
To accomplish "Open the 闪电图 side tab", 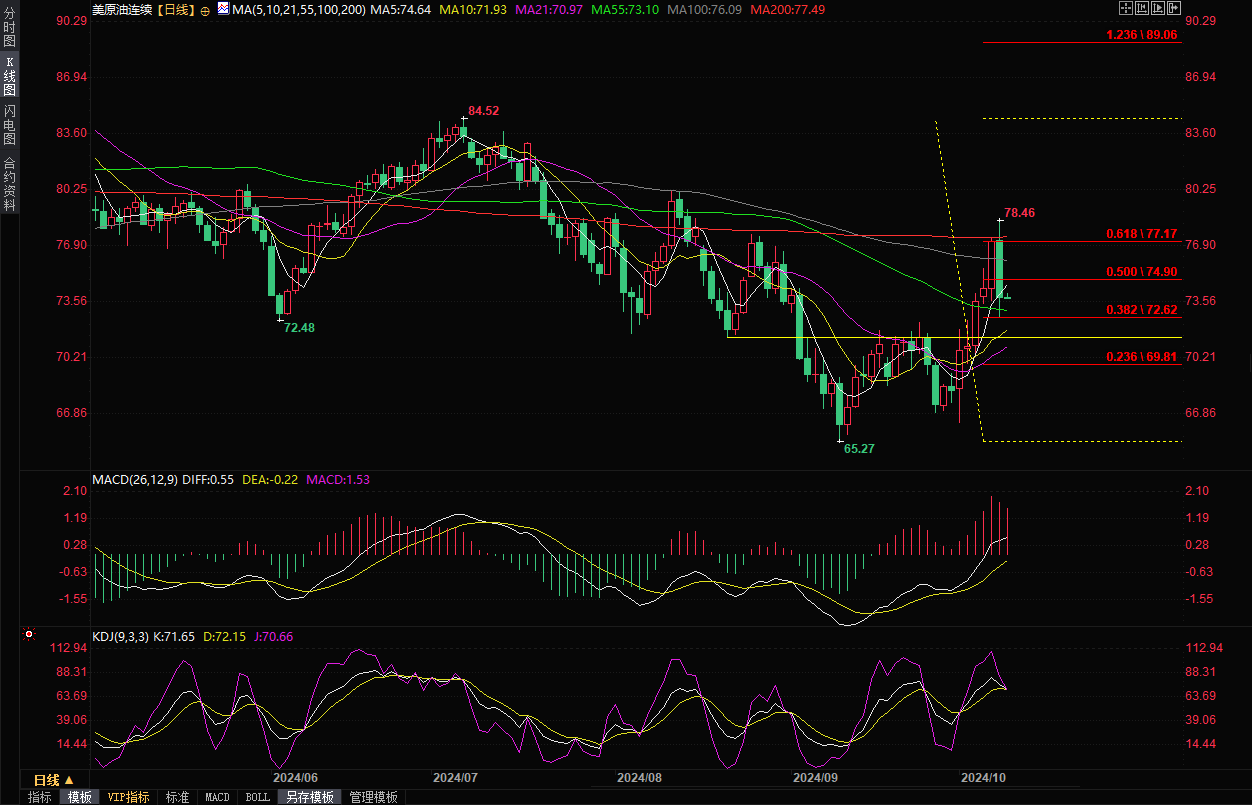I will coord(10,124).
